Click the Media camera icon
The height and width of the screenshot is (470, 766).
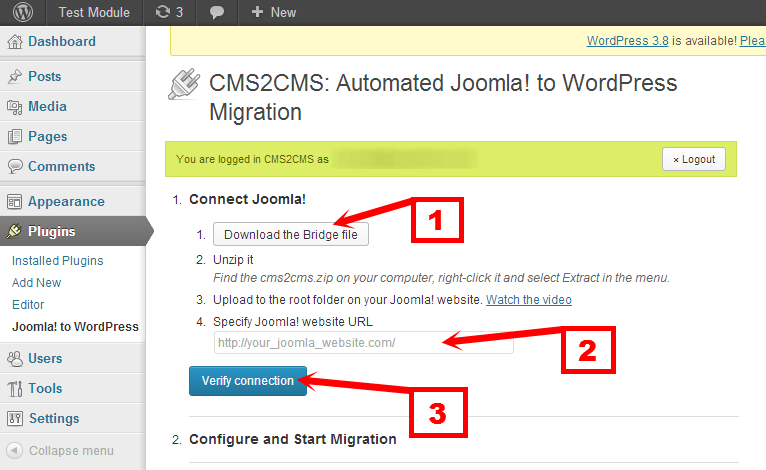click(15, 107)
